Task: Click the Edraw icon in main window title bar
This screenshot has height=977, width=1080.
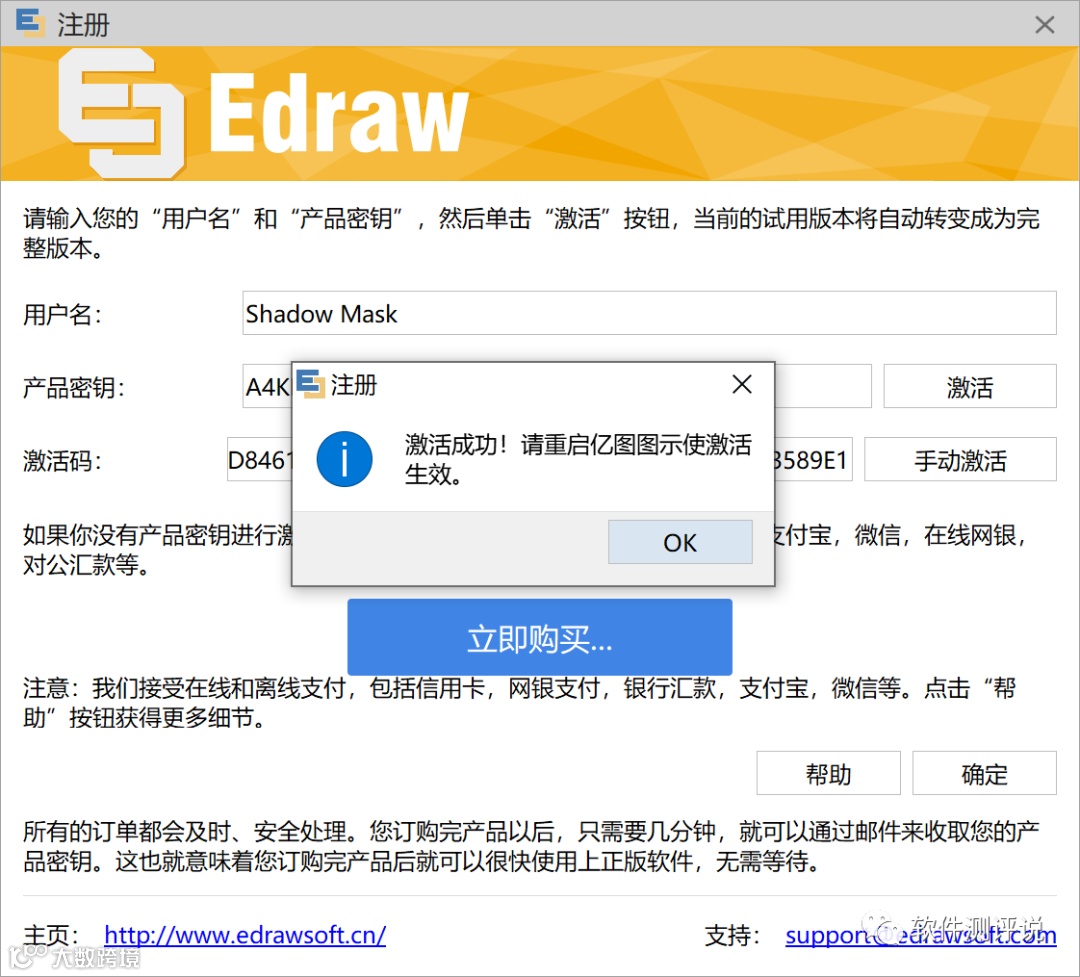Action: [x=30, y=23]
